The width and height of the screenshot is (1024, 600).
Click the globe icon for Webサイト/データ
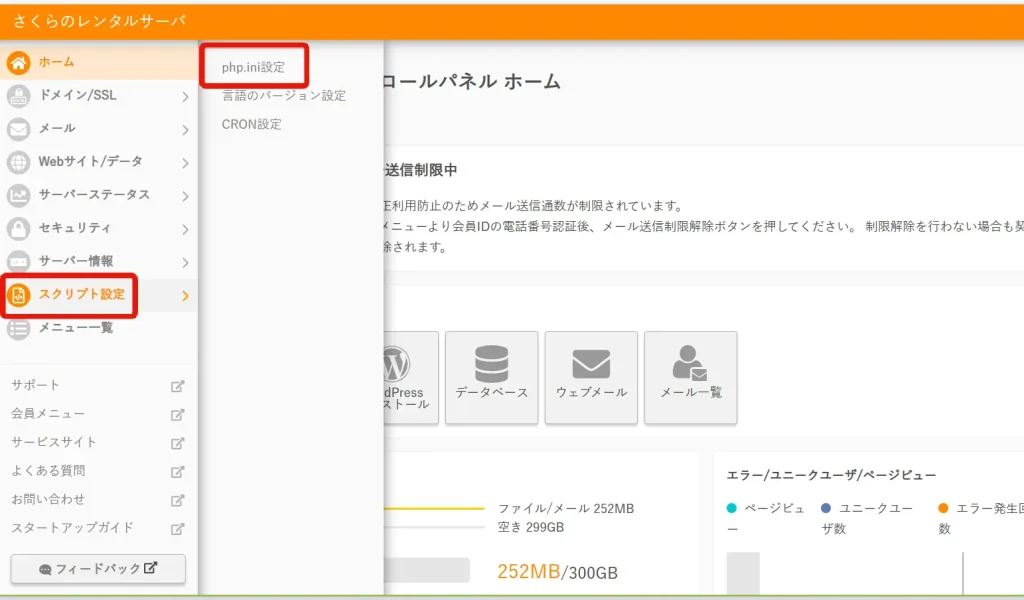coord(18,162)
